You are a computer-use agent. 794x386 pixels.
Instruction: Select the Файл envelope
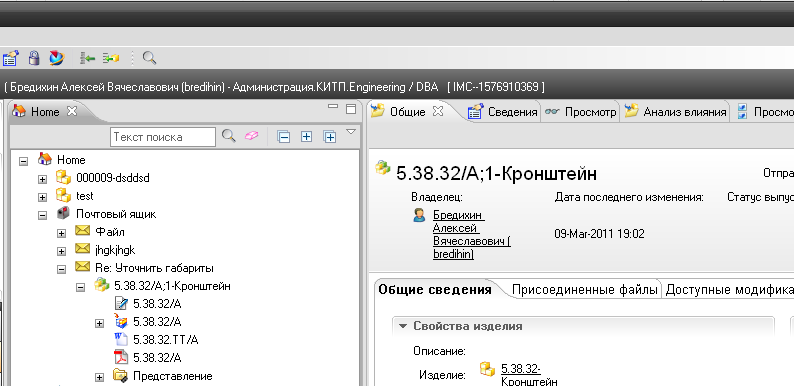click(109, 232)
